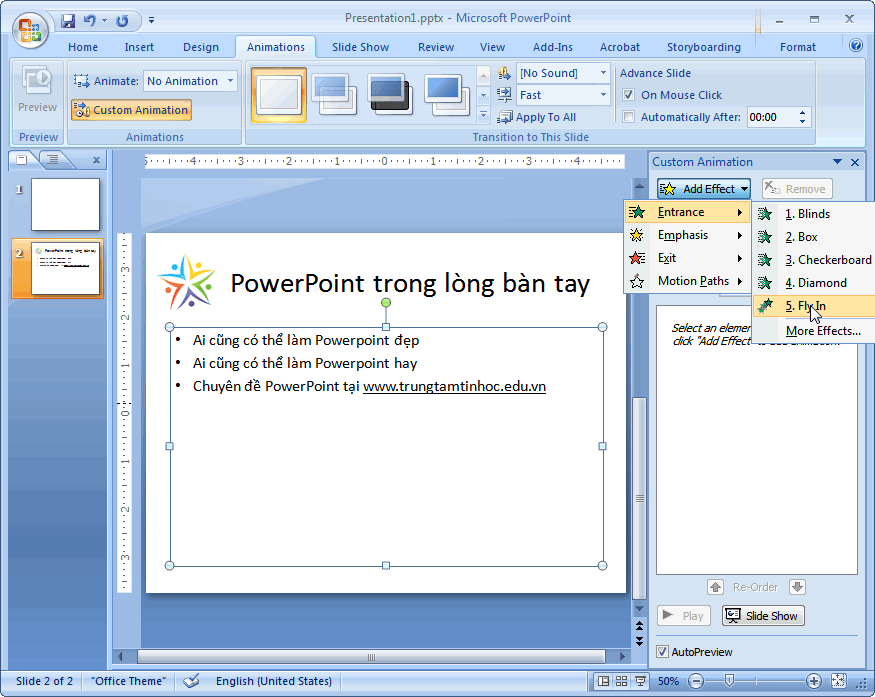Screen dimensions: 875x697
Task: Click Apply To All transitions
Action: pos(537,117)
